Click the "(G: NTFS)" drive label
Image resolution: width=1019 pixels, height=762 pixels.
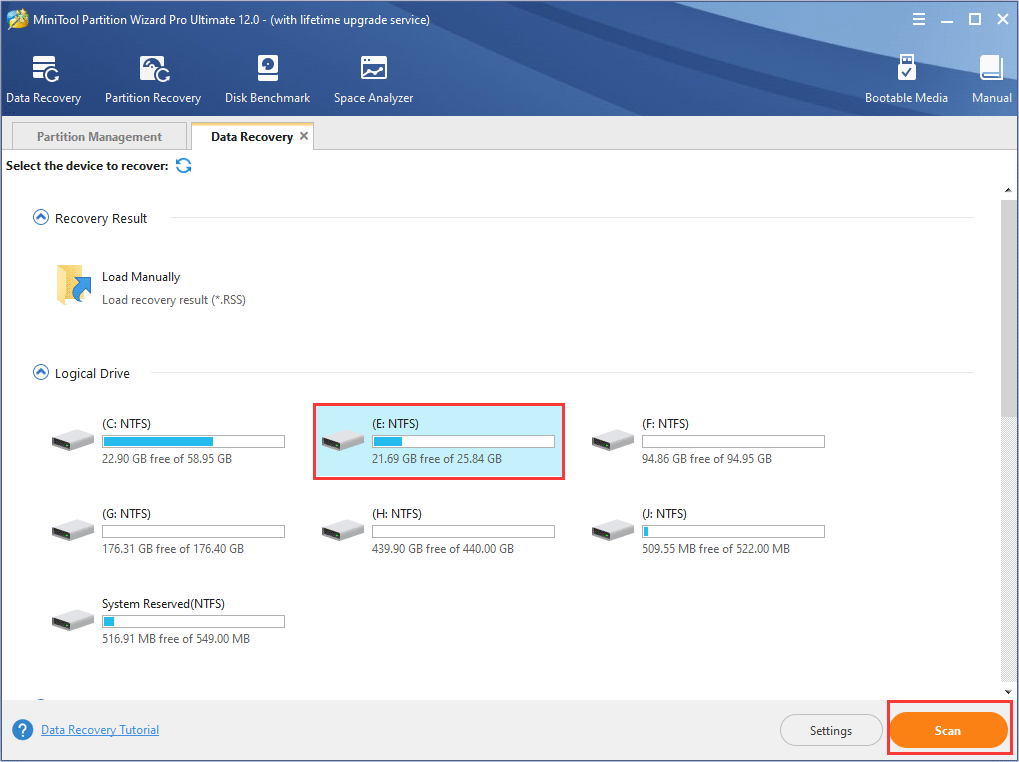pyautogui.click(x=126, y=514)
